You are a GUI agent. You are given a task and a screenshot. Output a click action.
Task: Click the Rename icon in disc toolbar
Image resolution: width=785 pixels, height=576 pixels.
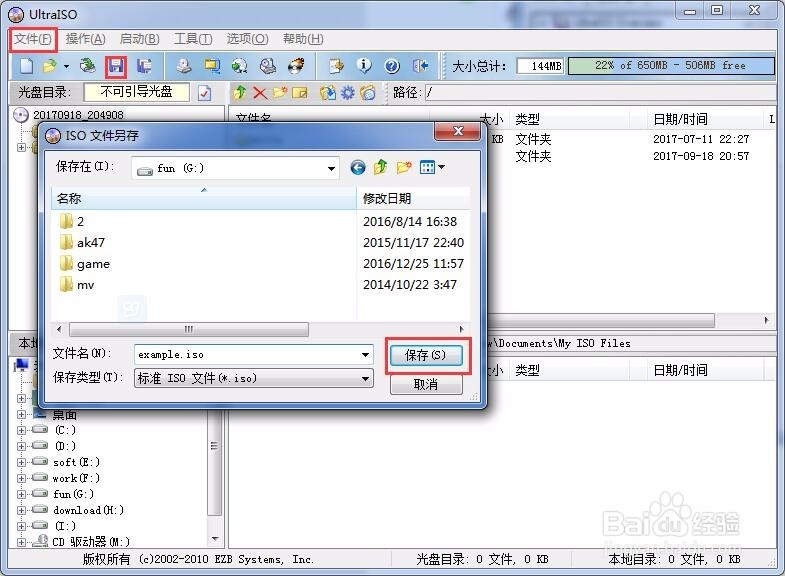click(x=300, y=93)
